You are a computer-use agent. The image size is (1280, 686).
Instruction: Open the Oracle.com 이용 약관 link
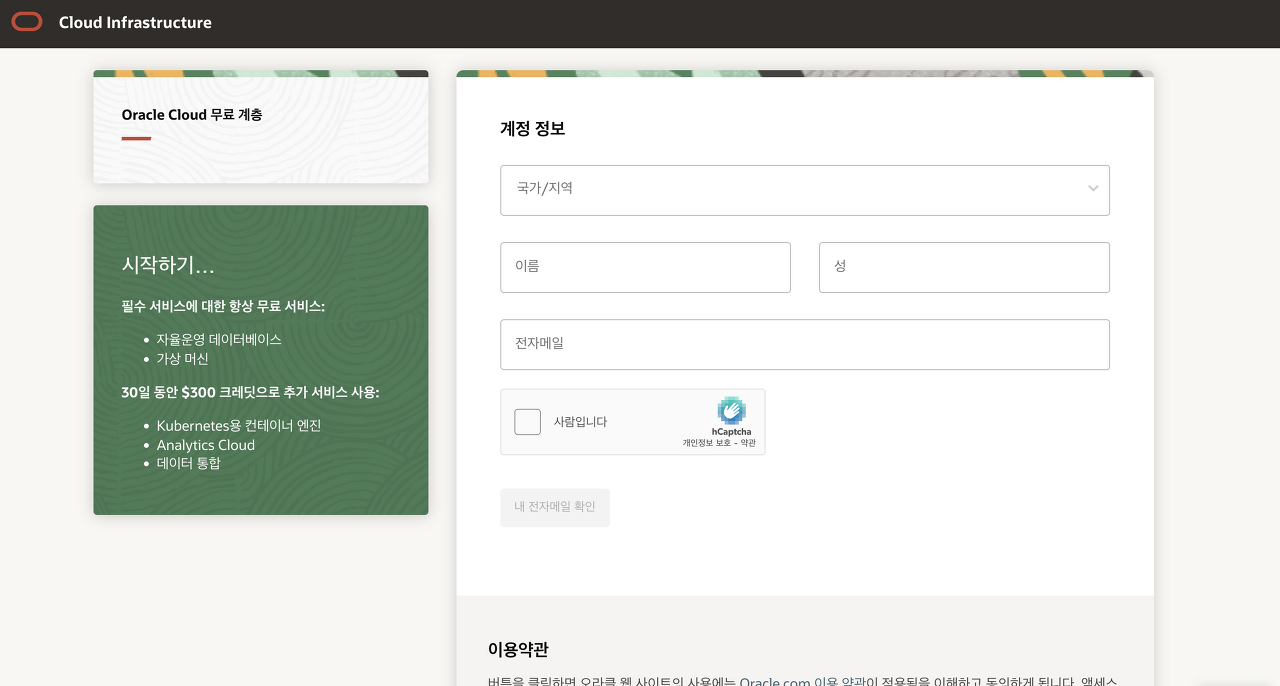(803, 681)
